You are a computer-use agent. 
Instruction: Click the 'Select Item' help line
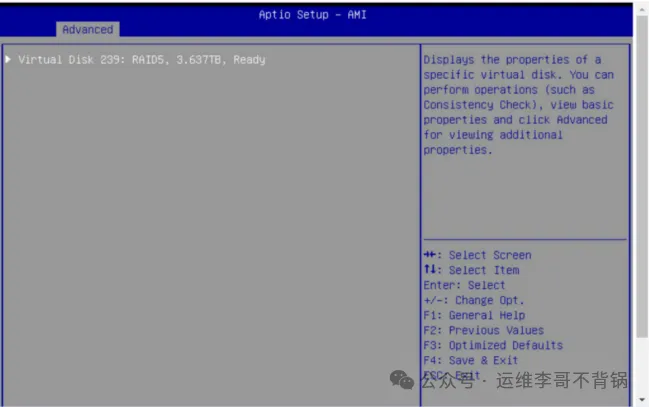point(471,270)
